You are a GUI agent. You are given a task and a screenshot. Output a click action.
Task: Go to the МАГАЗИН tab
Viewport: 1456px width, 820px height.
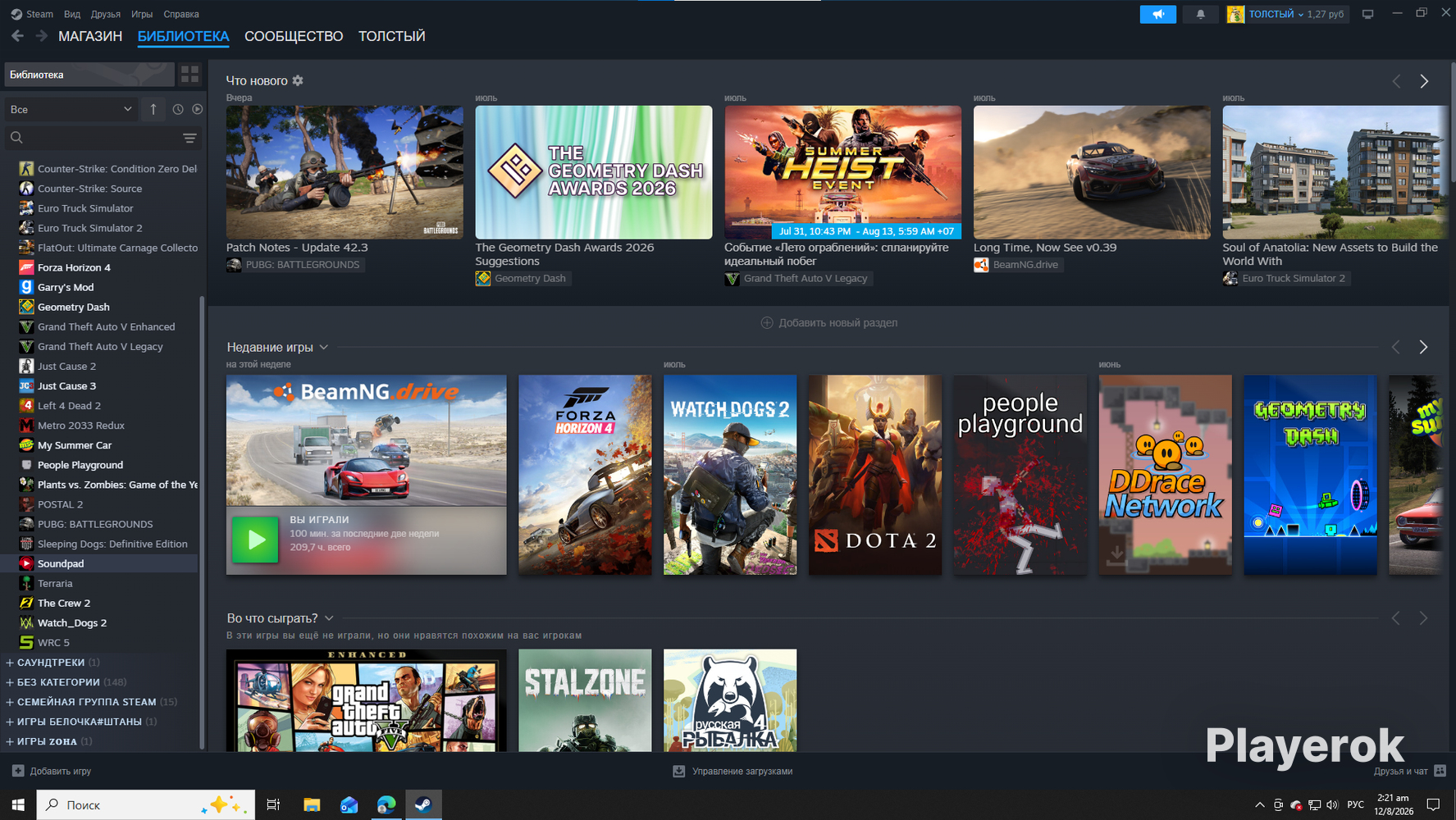90,36
